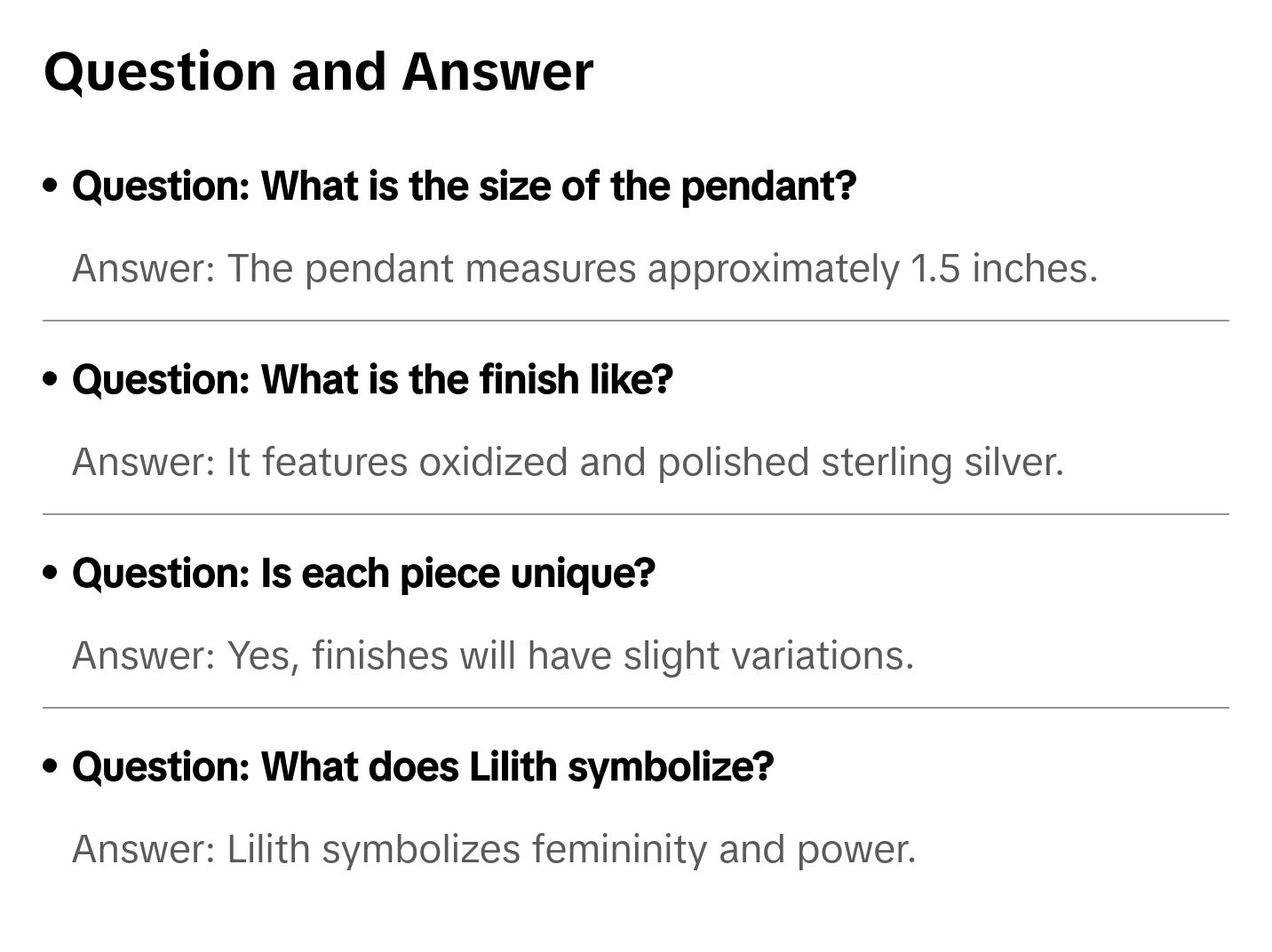Image resolution: width=1272 pixels, height=952 pixels.
Task: Select the answer about pendant measurements
Action: pos(584,268)
